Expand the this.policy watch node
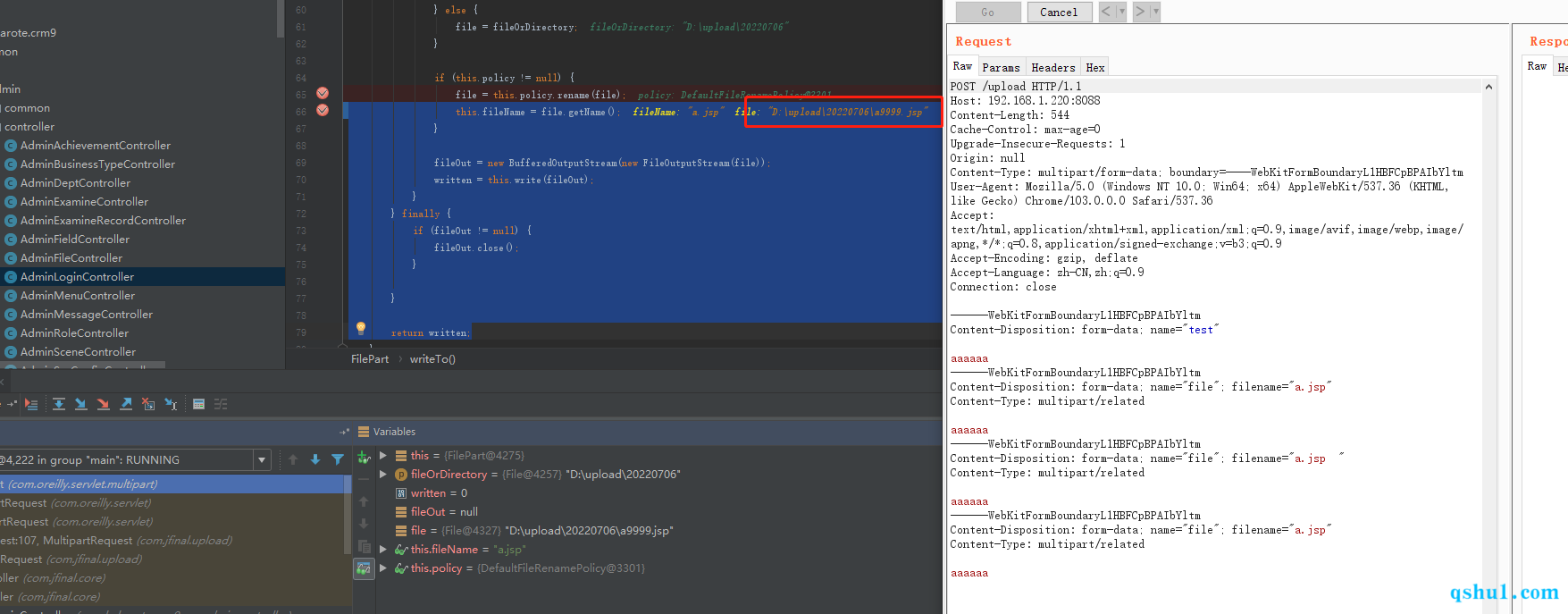This screenshot has height=614, width=1568. (x=383, y=568)
